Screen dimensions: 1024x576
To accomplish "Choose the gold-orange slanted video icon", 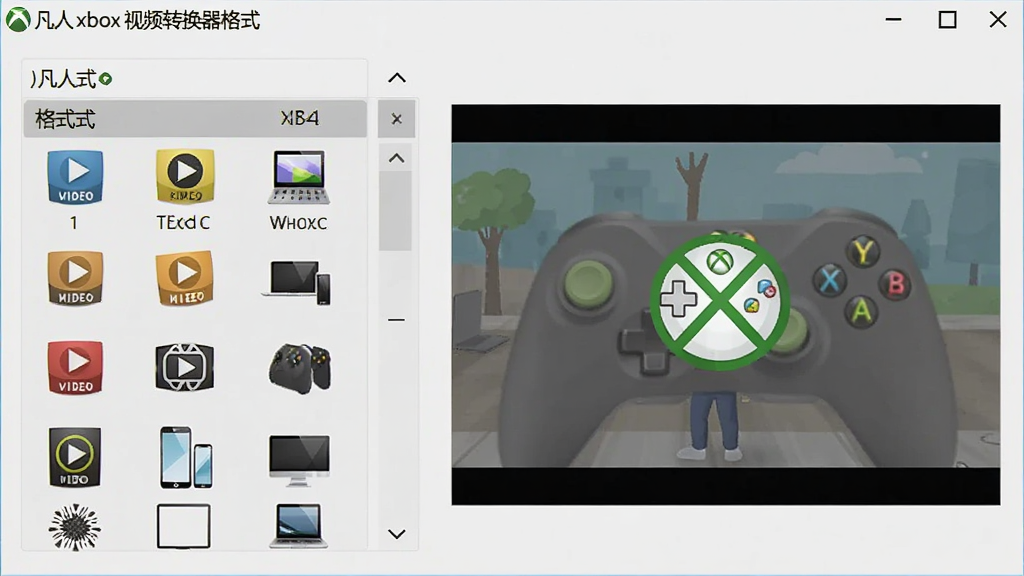I will [185, 278].
